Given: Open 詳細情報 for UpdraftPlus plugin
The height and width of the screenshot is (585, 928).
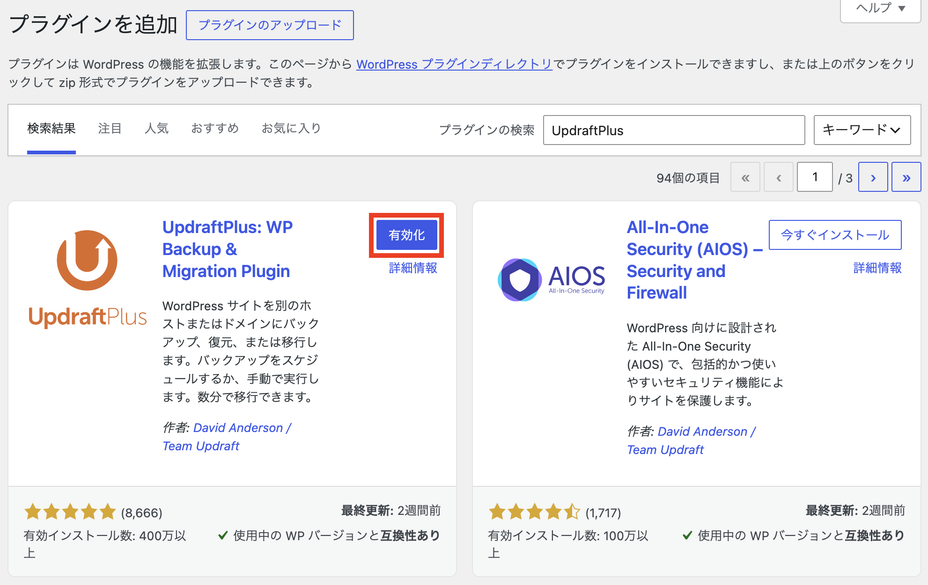Looking at the screenshot, I should point(413,268).
